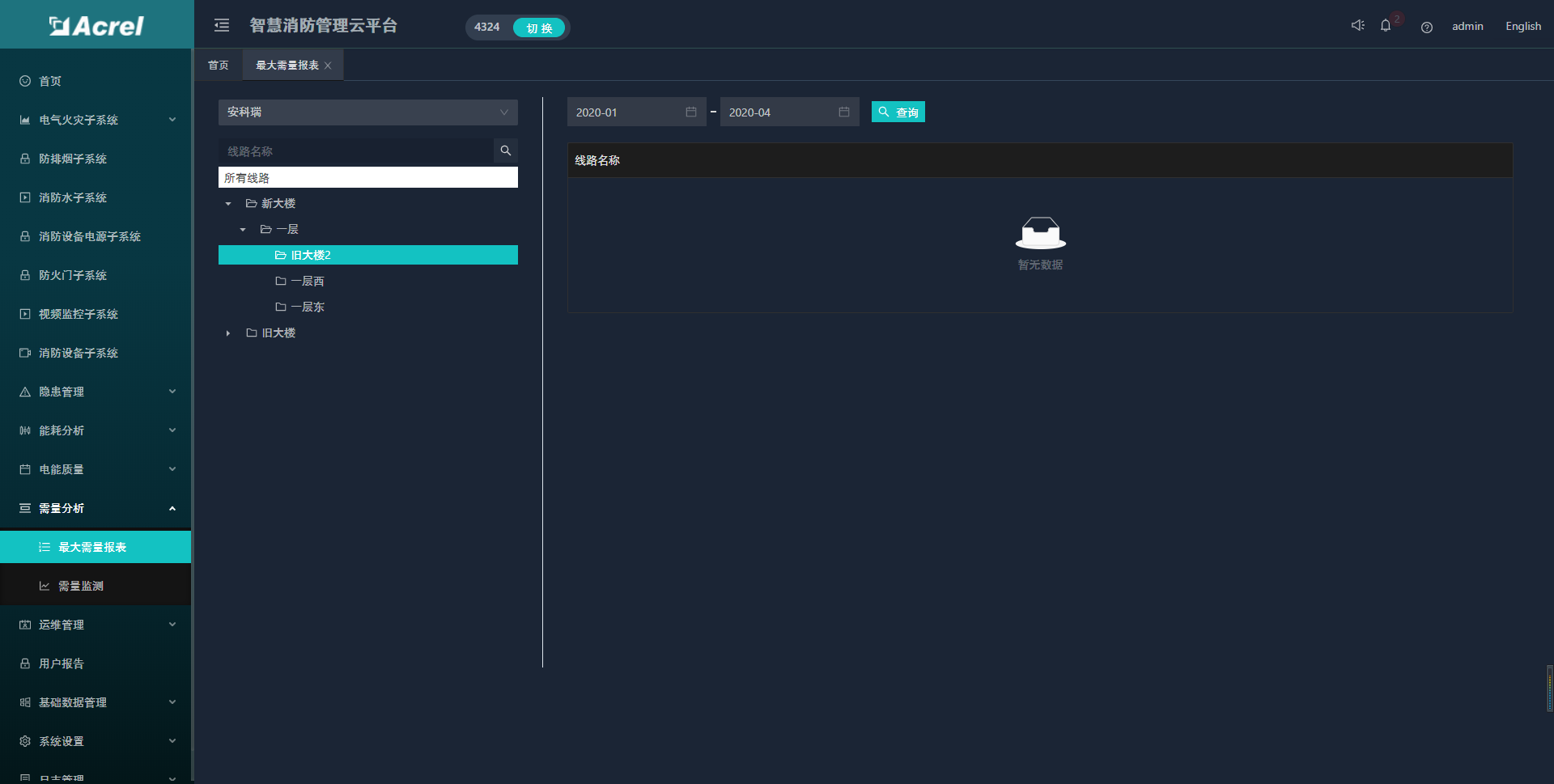Viewport: 1554px width, 784px height.
Task: Collapse the 新大楼 tree node arrow
Action: 228,204
